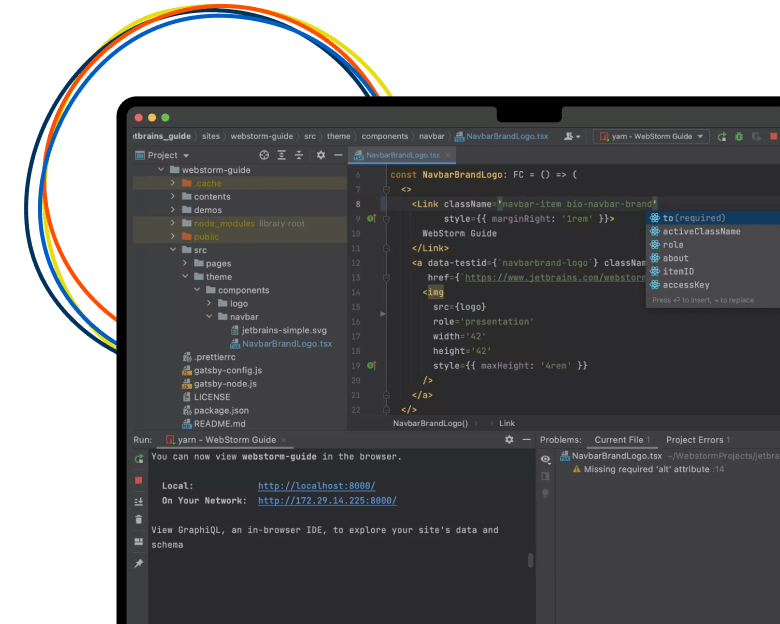Click Scroll to End icon in Run panel

139,502
